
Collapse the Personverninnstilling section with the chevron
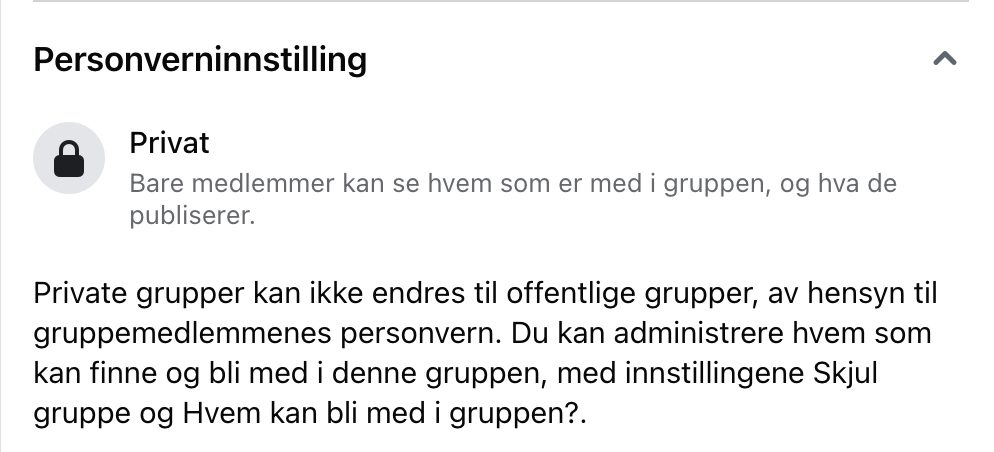(x=945, y=59)
